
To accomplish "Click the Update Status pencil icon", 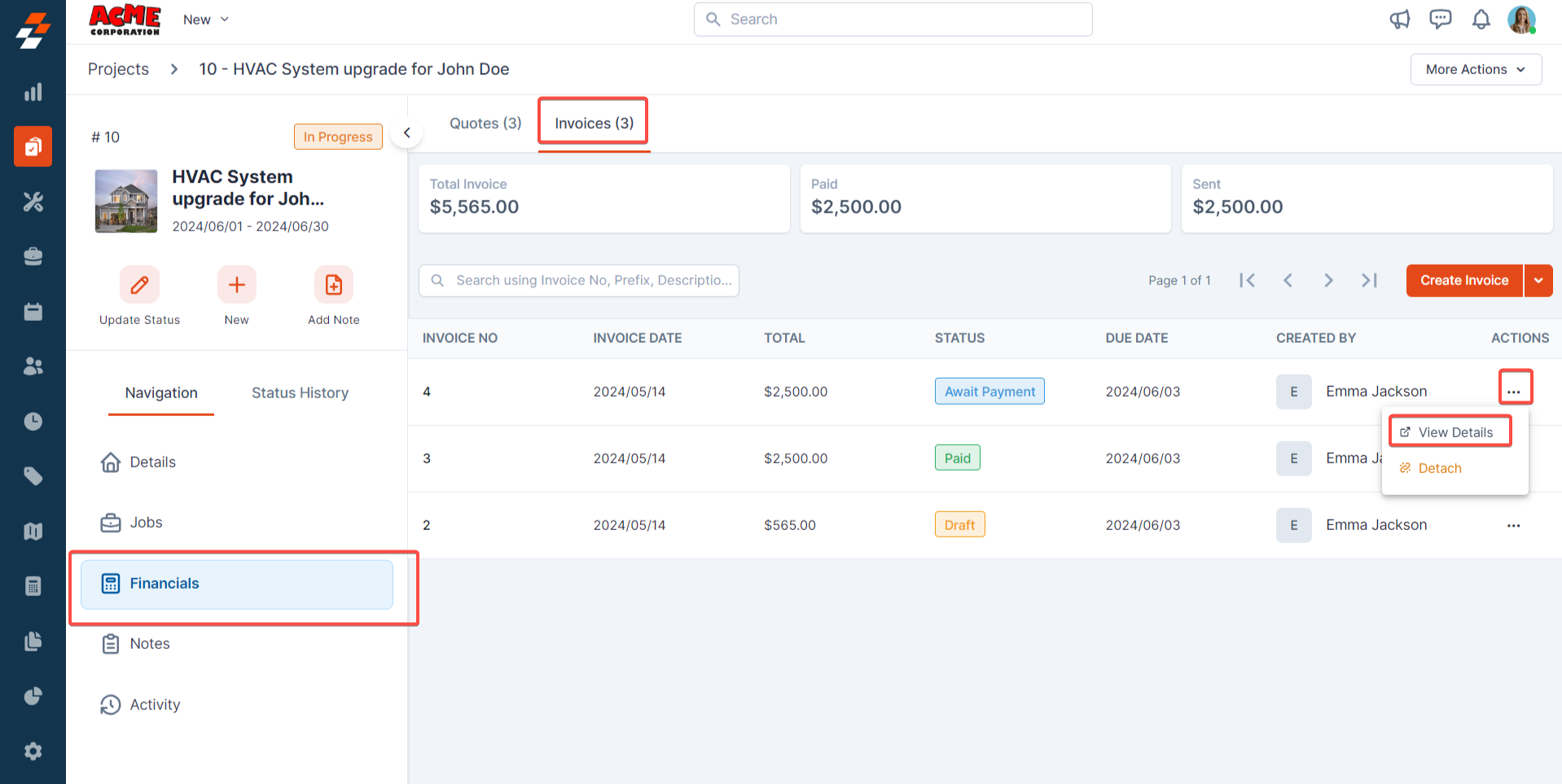I will click(x=139, y=285).
